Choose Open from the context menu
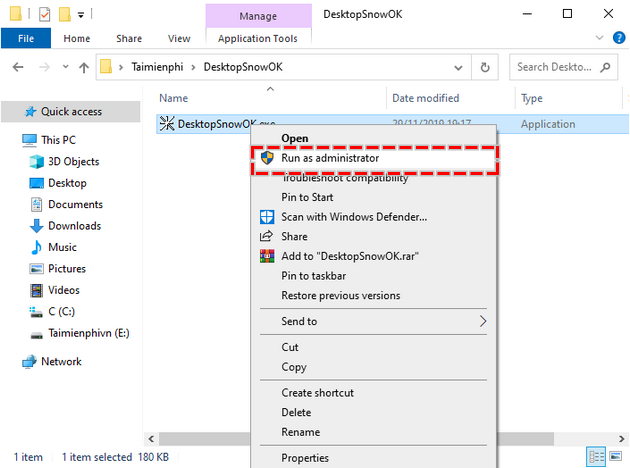 [x=295, y=138]
